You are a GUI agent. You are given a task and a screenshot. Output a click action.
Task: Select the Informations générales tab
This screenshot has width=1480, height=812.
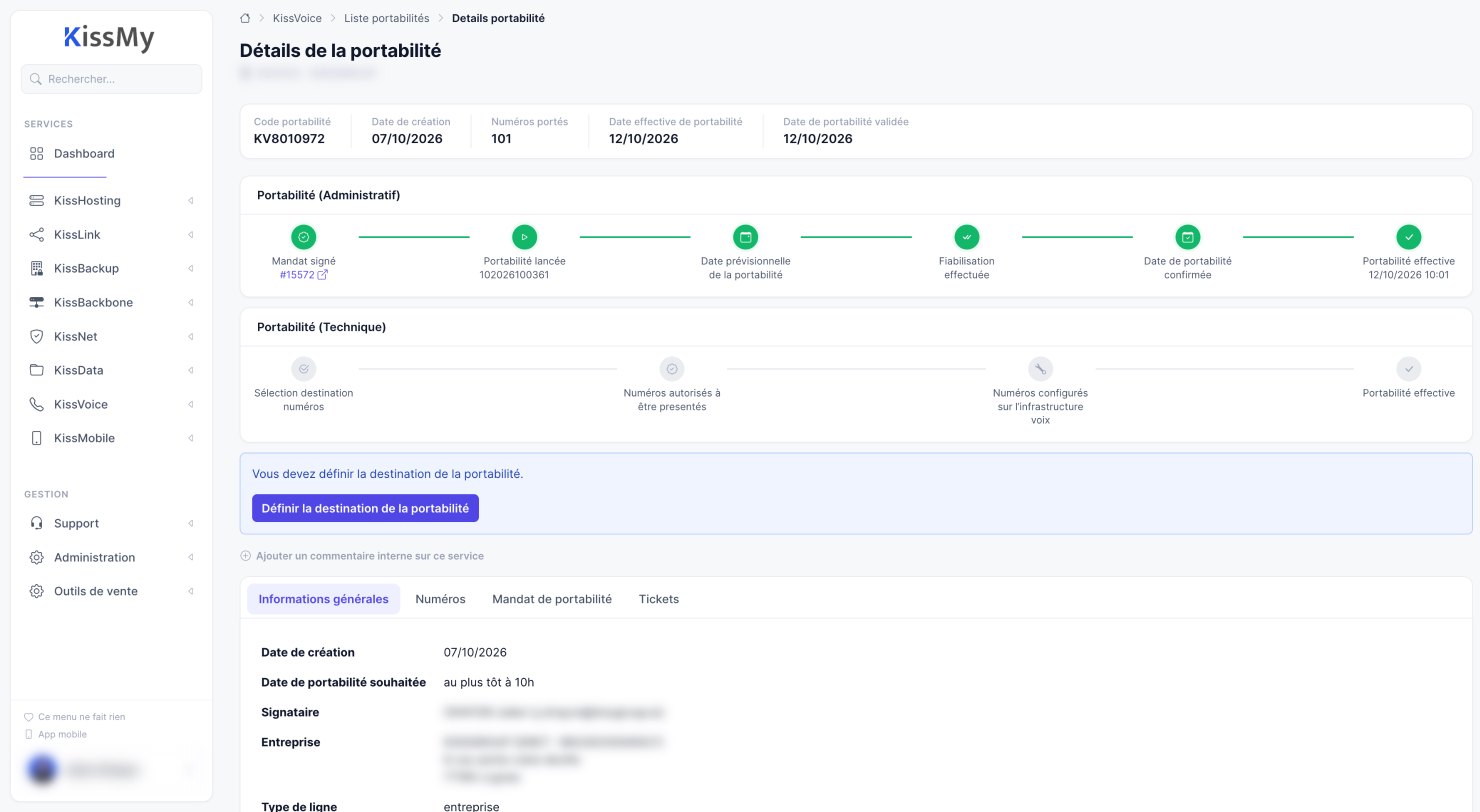(x=323, y=599)
